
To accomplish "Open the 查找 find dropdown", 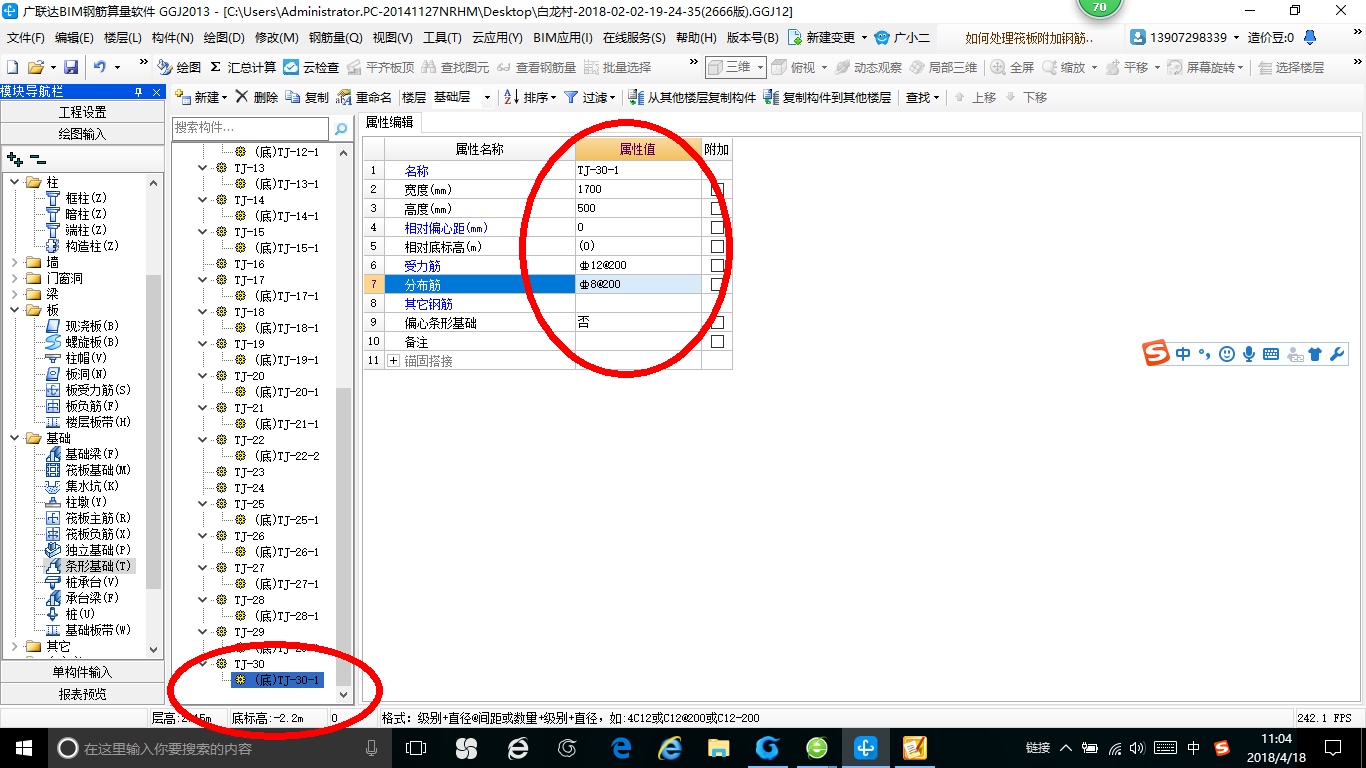I will click(922, 97).
